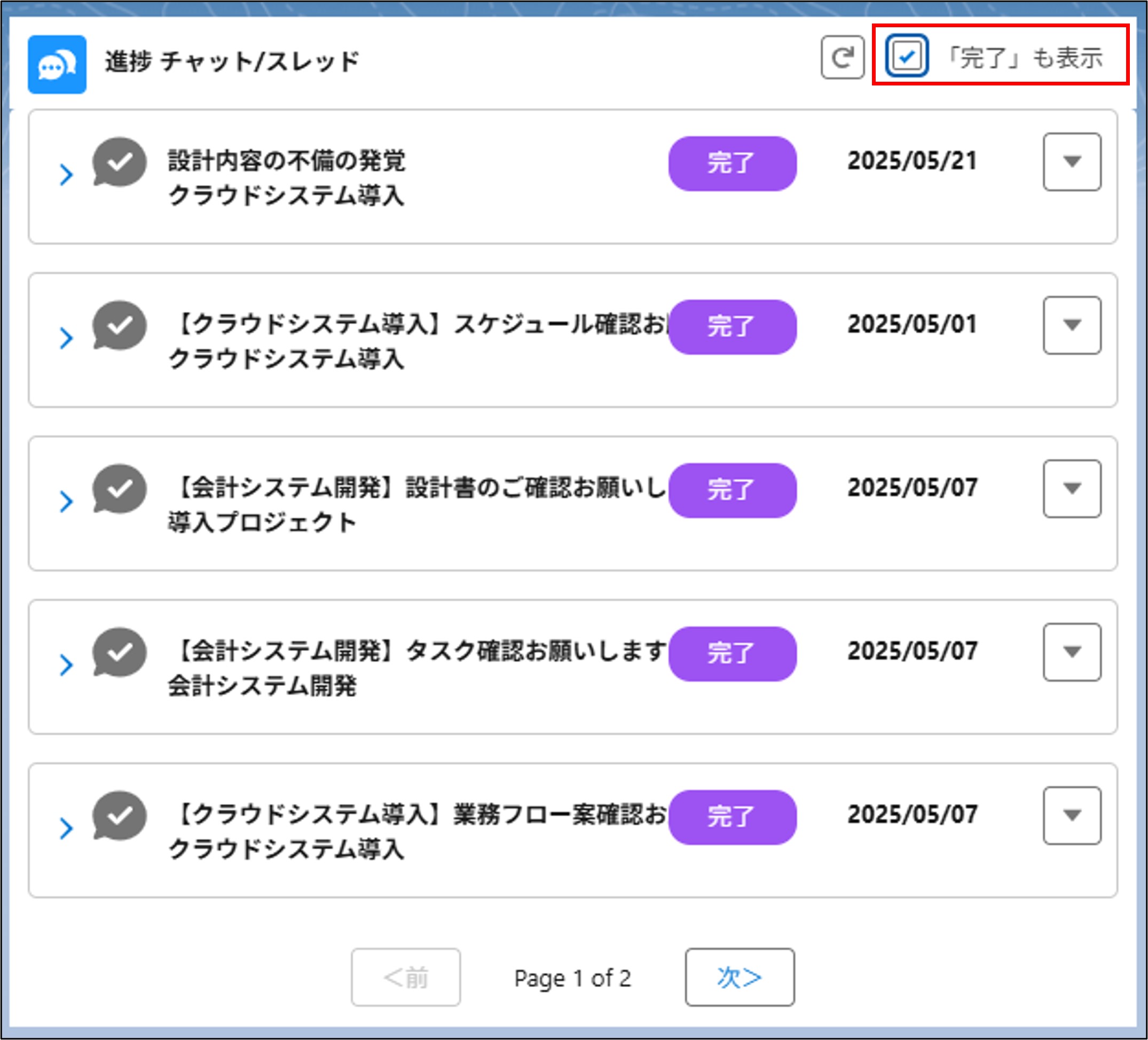1148x1040 pixels.
Task: Click completed chat icon for 設計内容の不備の発覚
Action: click(x=120, y=162)
